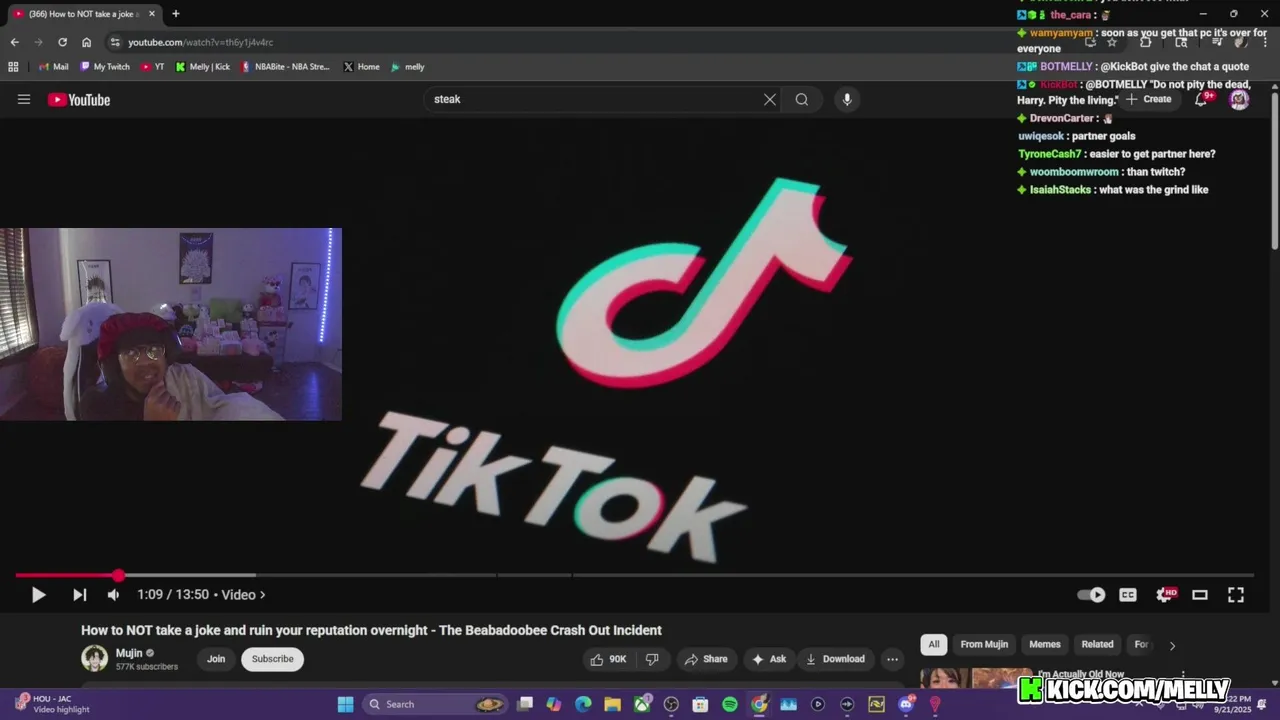
Task: Clear the 'steak' search text
Action: pyautogui.click(x=770, y=99)
